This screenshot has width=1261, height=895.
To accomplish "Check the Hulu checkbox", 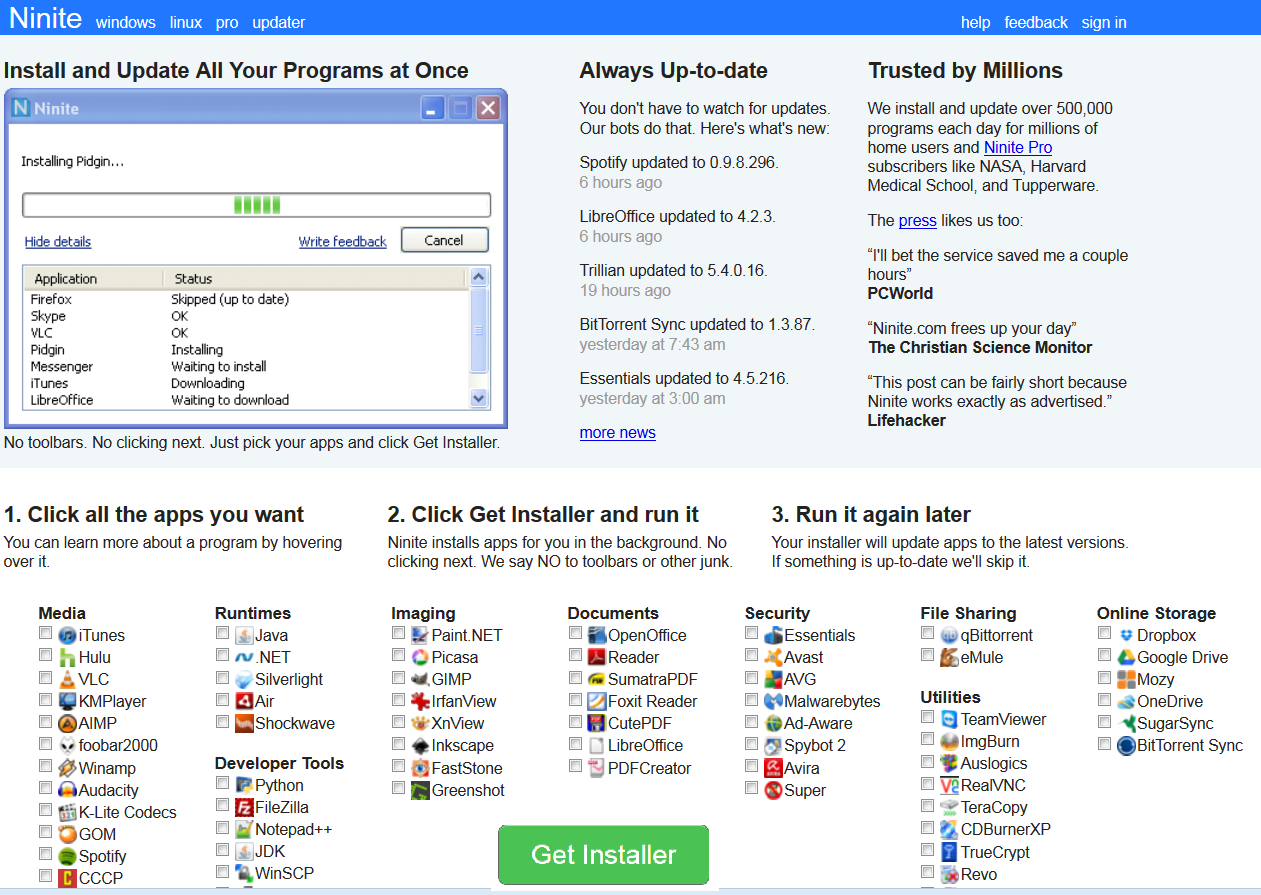I will click(x=45, y=655).
